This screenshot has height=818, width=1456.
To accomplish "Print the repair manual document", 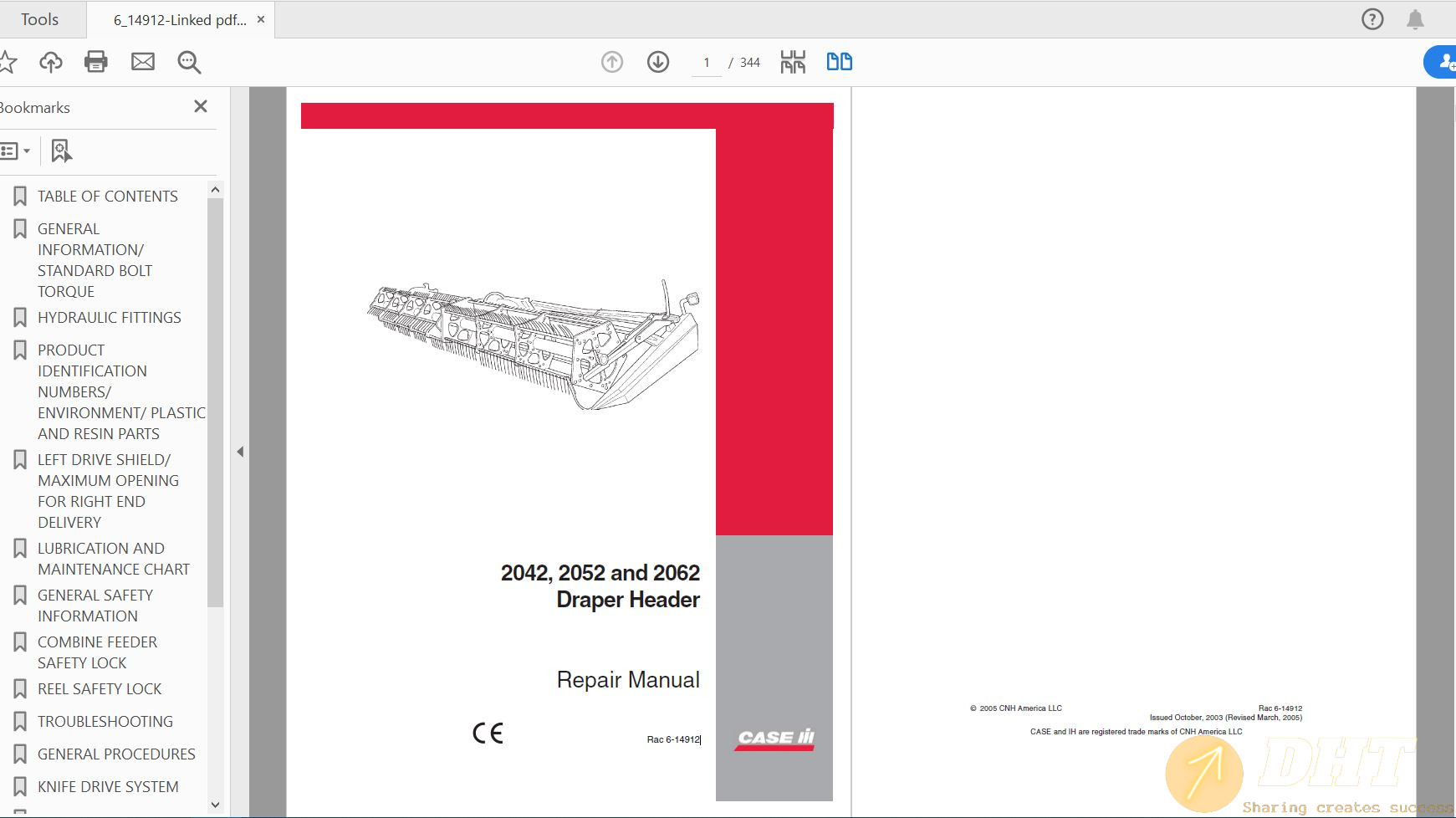I will pyautogui.click(x=96, y=61).
